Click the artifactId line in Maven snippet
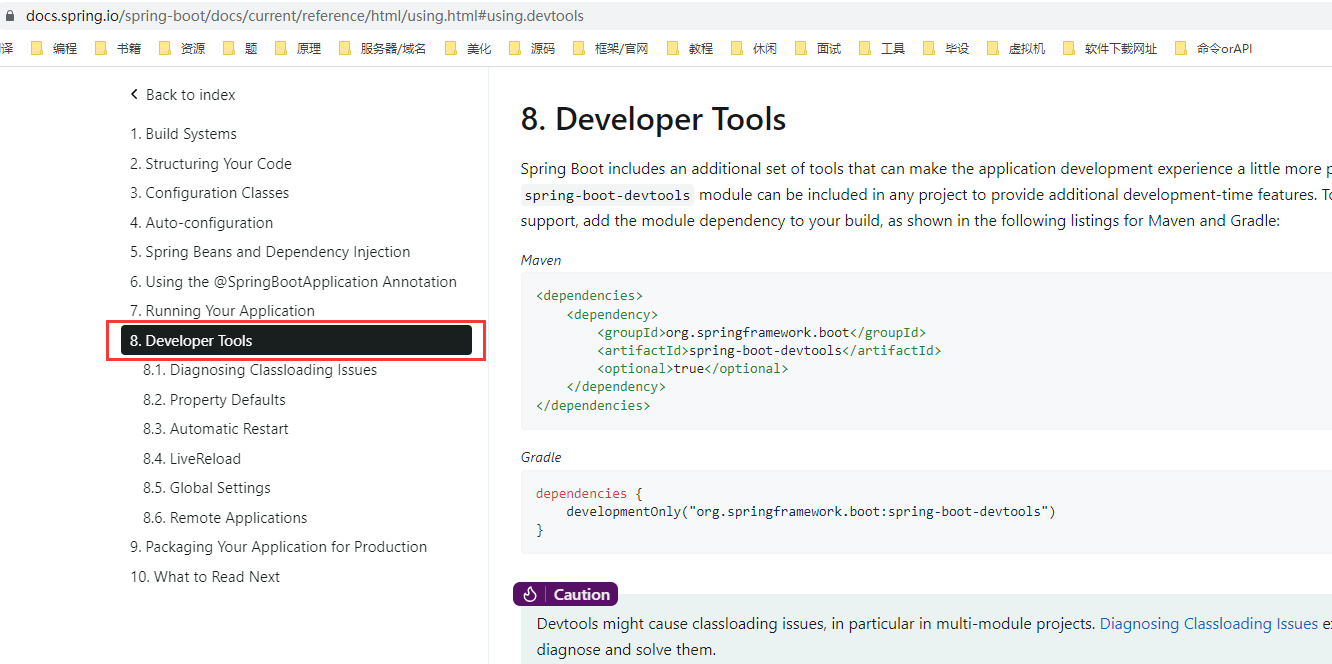The image size is (1332, 664). [x=769, y=350]
